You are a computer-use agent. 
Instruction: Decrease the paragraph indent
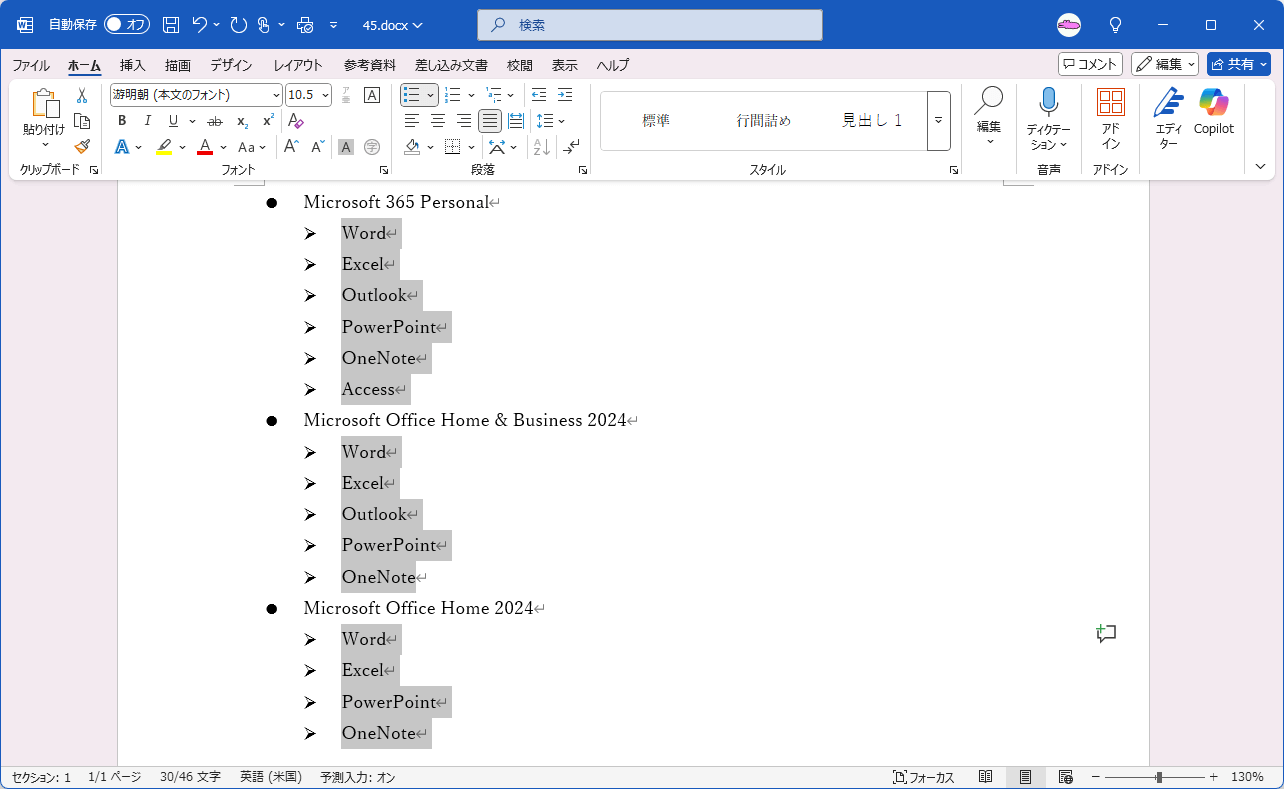[x=539, y=95]
